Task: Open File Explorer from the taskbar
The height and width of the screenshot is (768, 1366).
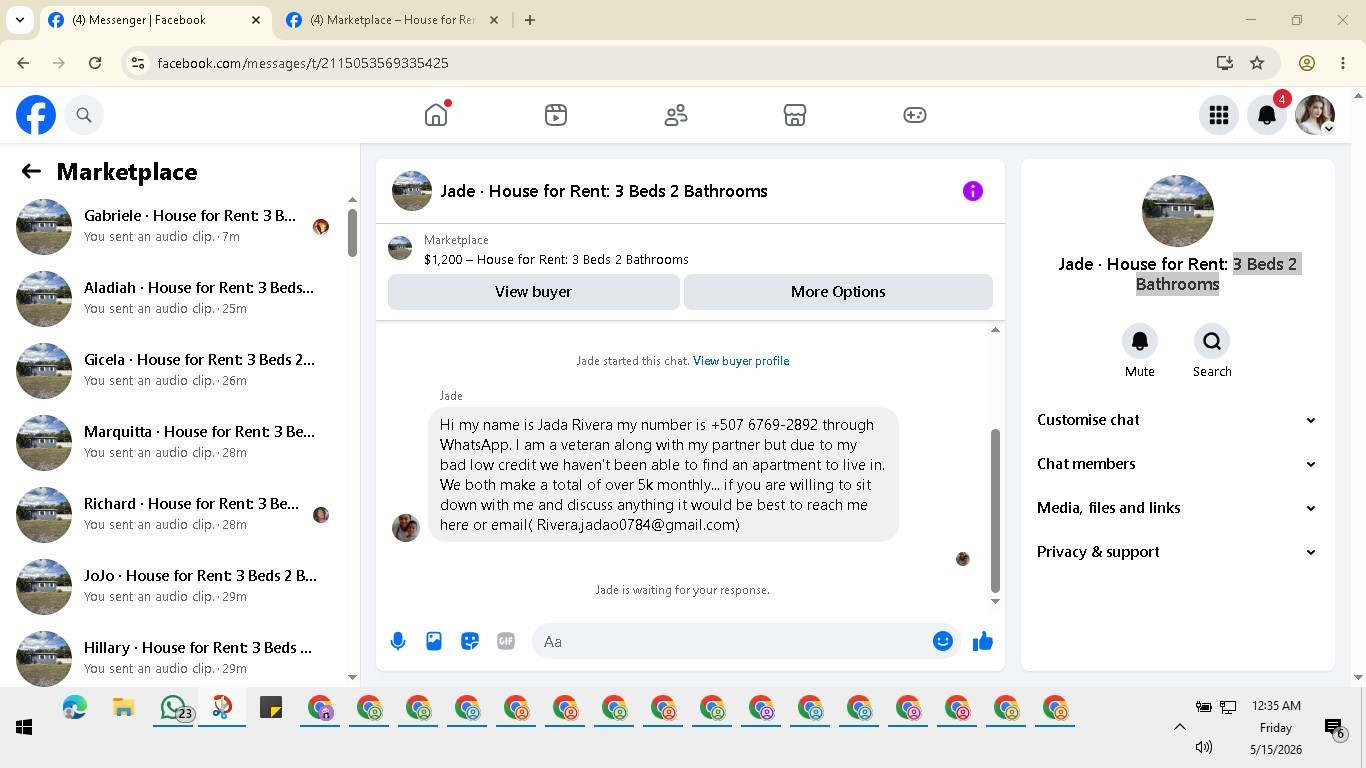Action: coord(123,708)
